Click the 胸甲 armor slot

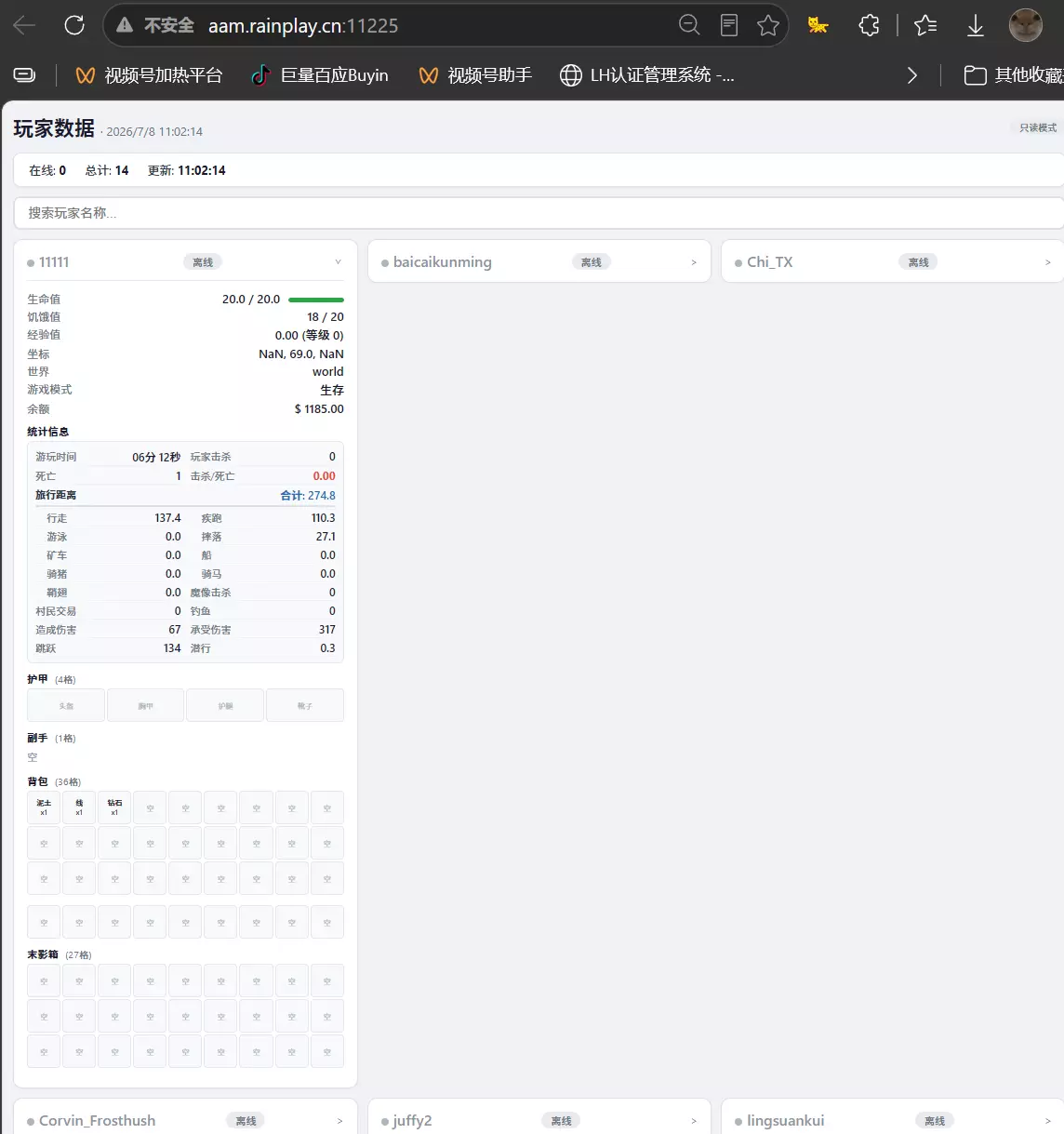point(146,706)
